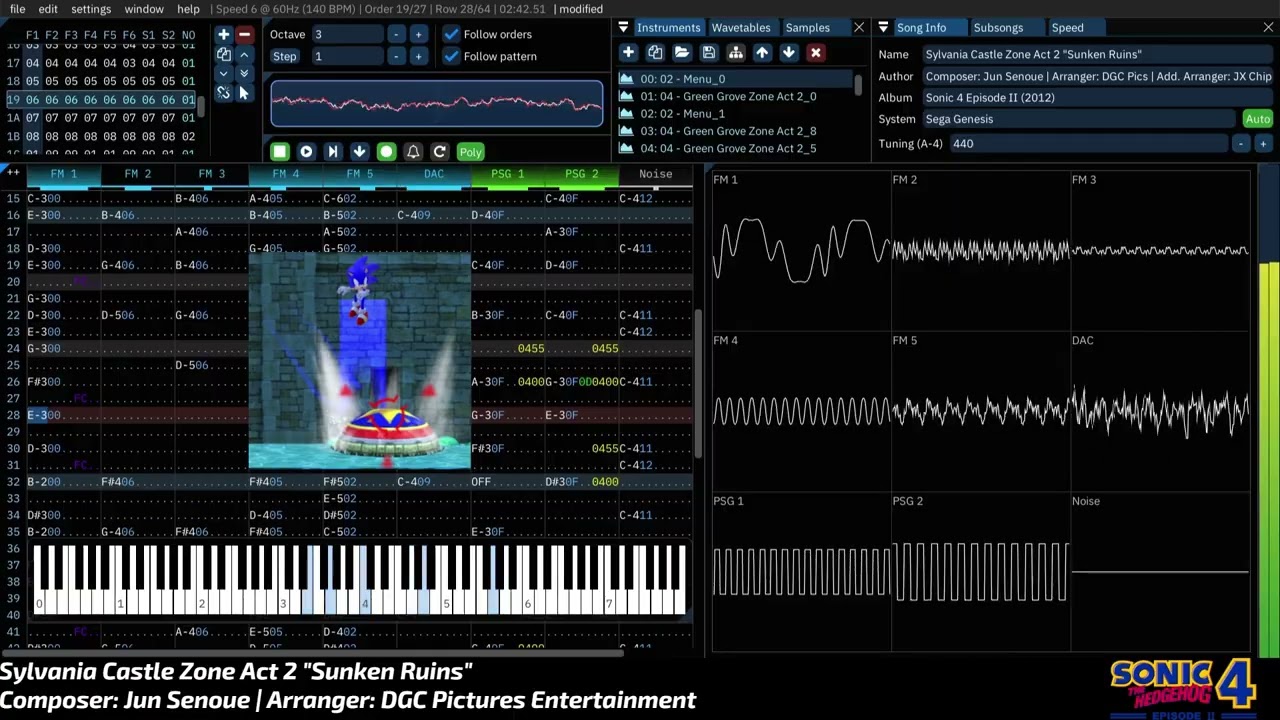Click the Tuning value field showing 440

tap(1088, 144)
